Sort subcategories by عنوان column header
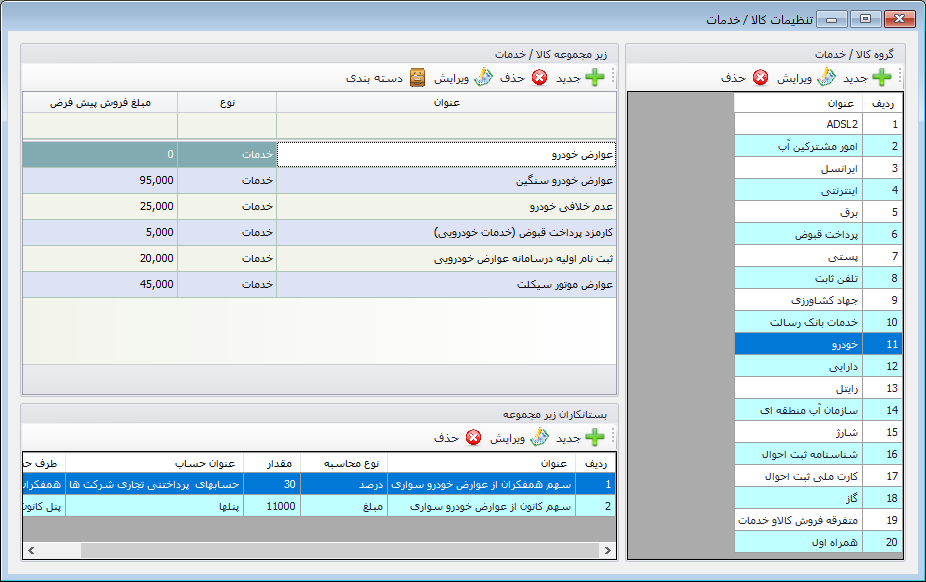 click(x=446, y=103)
